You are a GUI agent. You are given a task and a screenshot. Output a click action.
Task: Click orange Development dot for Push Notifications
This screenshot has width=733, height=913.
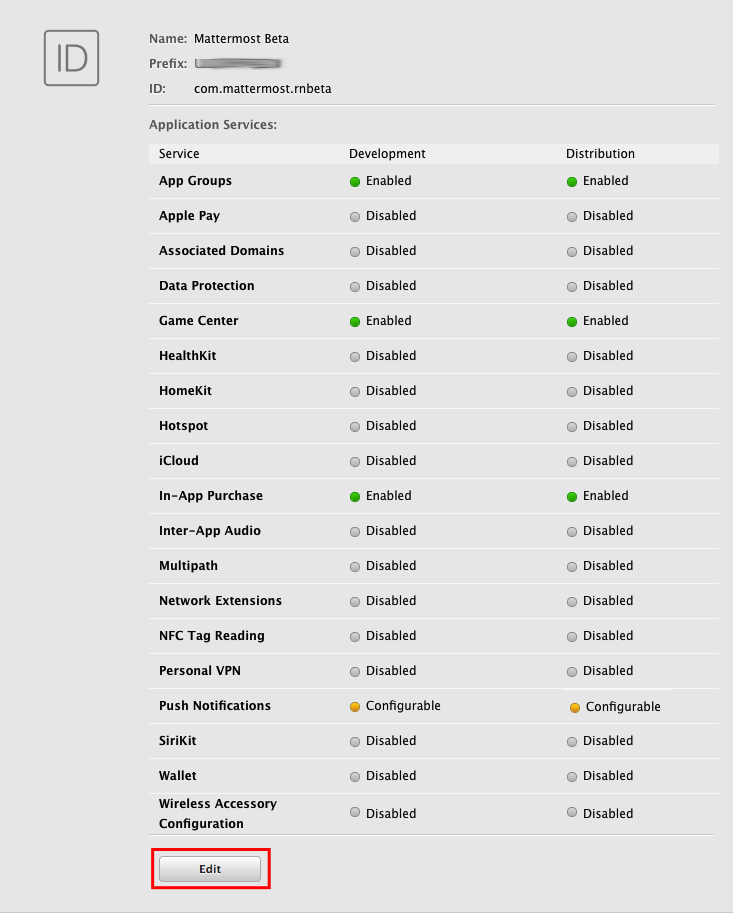[x=355, y=707]
